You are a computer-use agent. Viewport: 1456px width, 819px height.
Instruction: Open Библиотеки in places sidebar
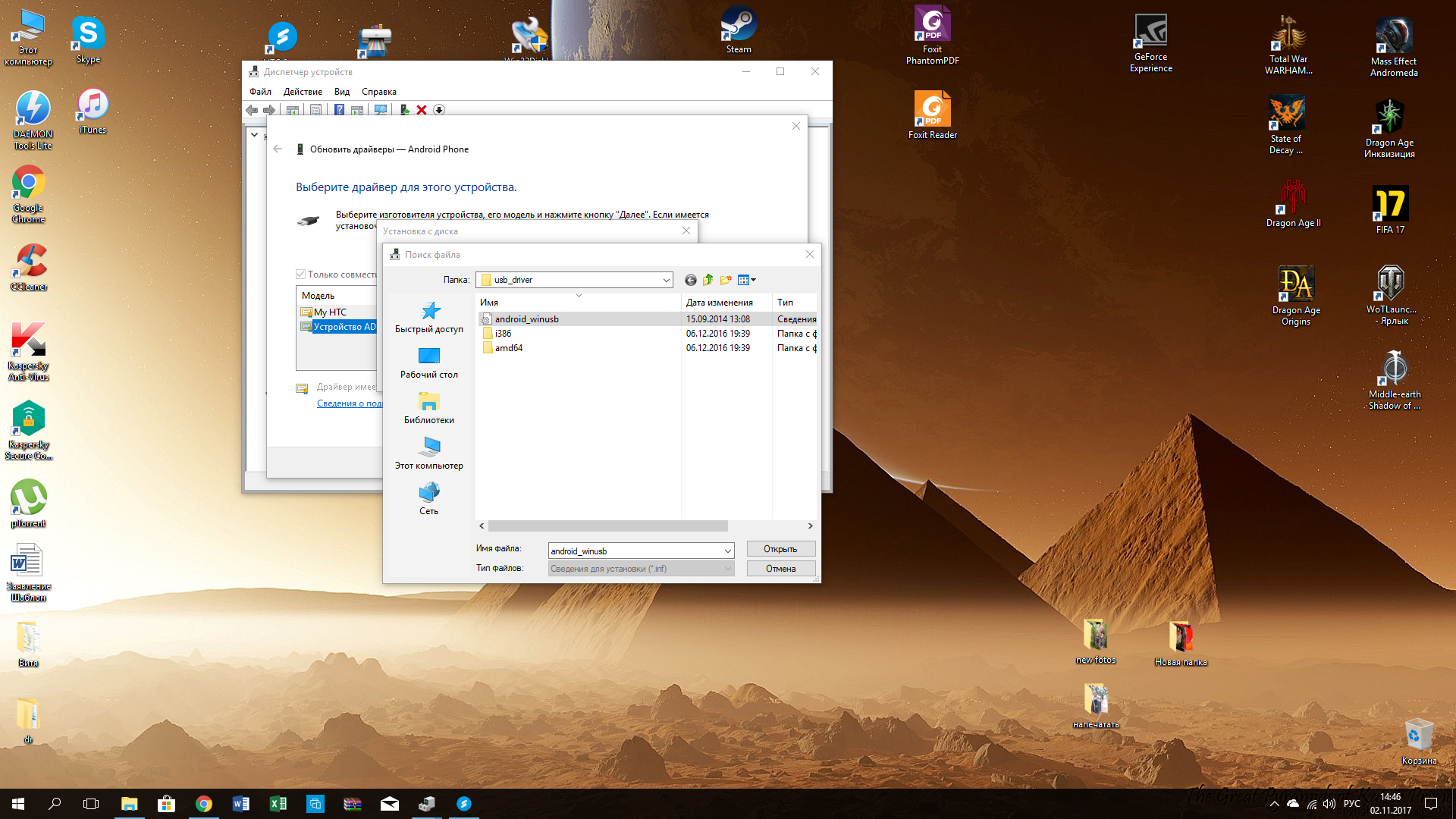[429, 408]
